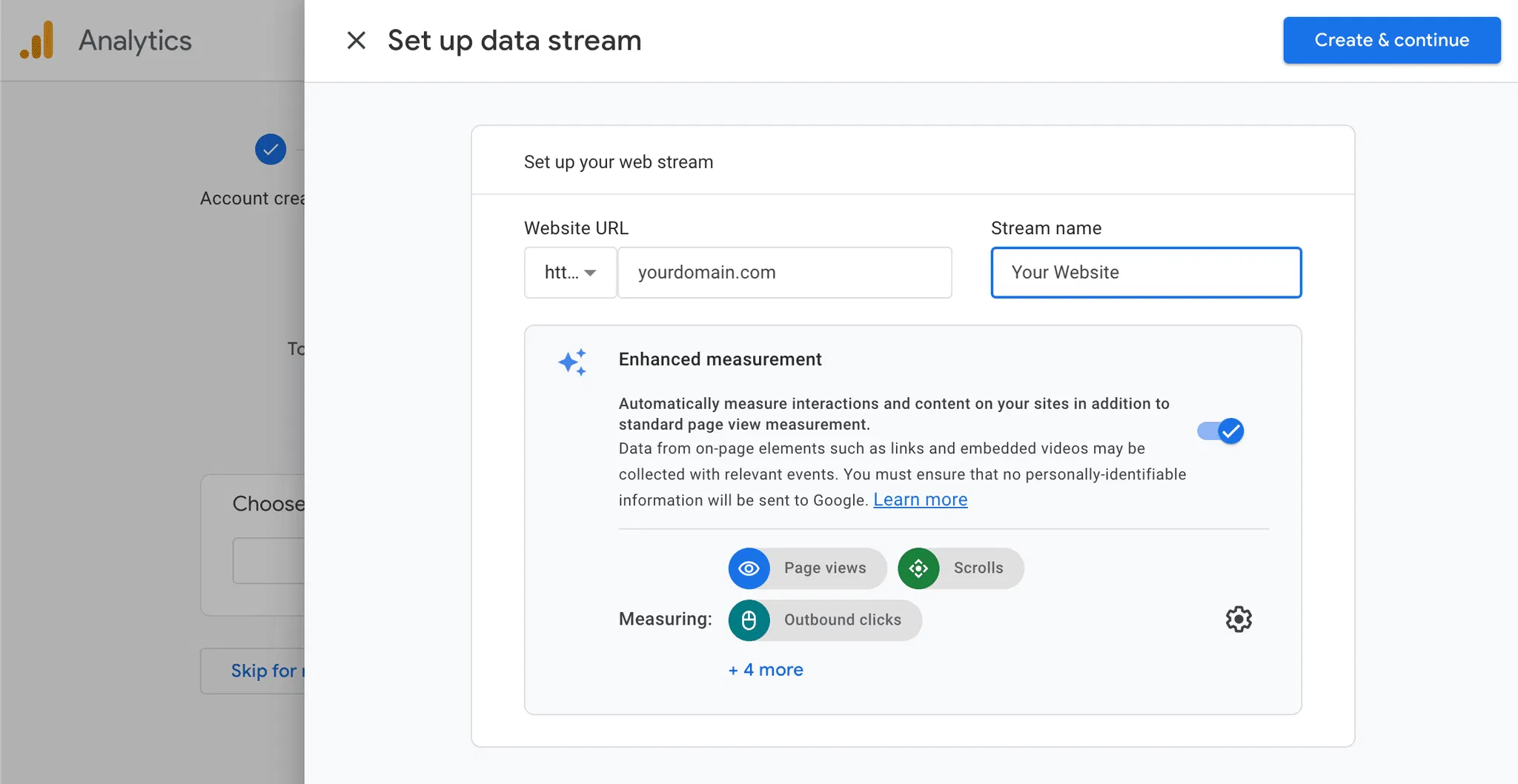
Task: Open the Learn more link
Action: pyautogui.click(x=920, y=500)
